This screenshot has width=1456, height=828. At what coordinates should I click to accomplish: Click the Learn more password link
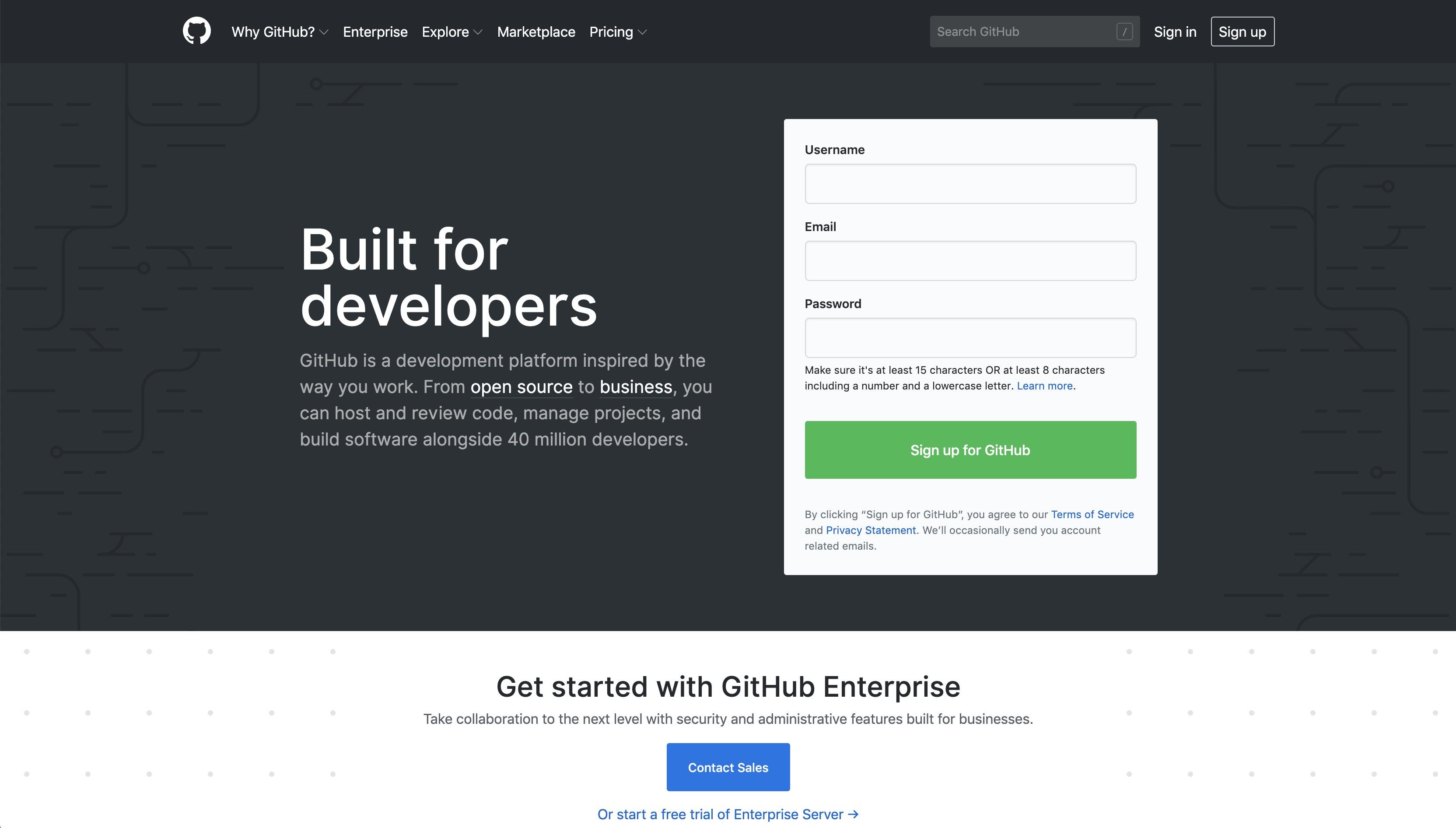click(1044, 385)
